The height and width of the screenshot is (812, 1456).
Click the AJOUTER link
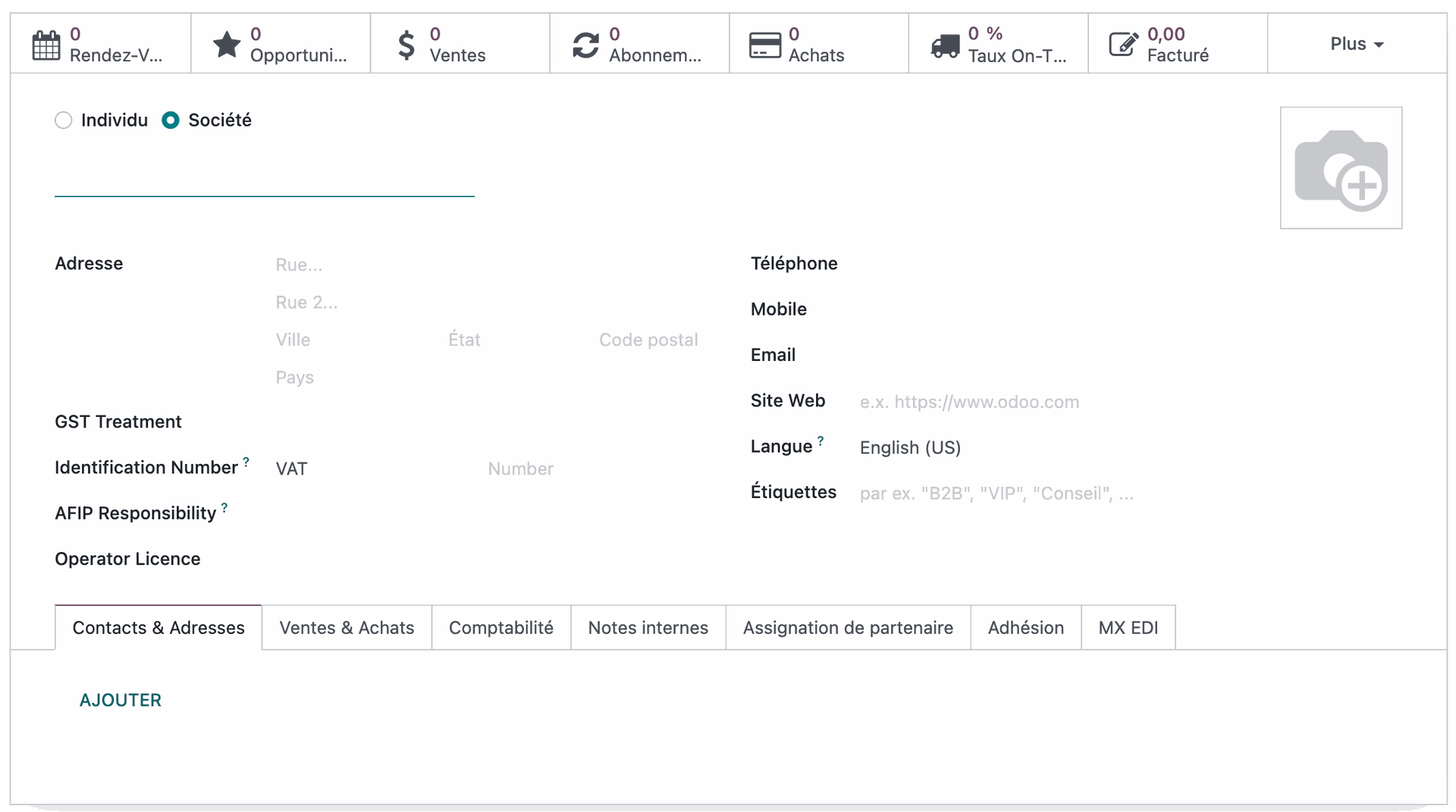(121, 700)
